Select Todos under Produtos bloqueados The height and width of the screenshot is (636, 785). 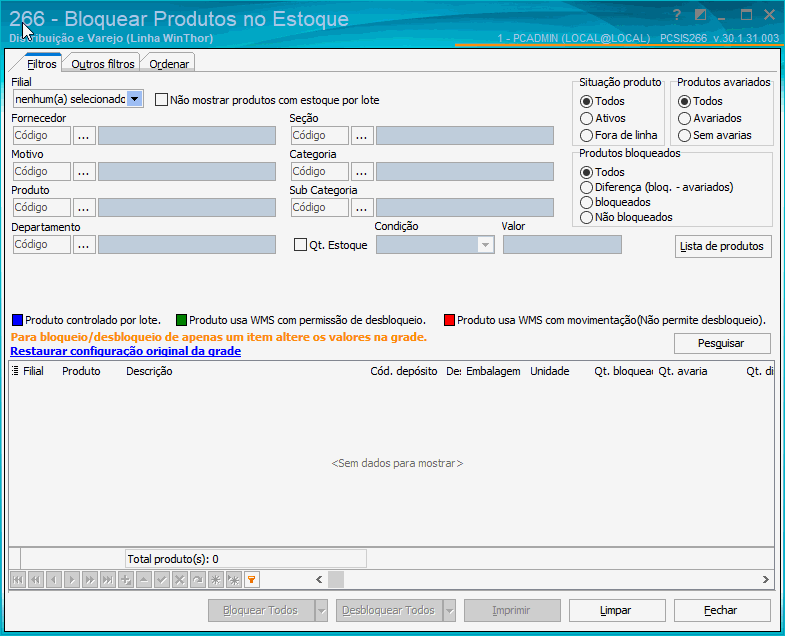point(586,172)
